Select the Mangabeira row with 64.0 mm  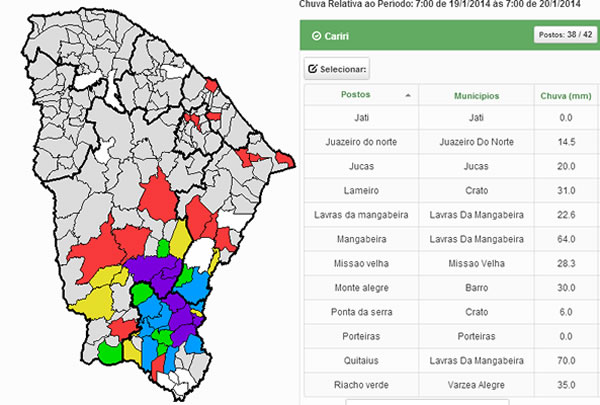(x=362, y=239)
